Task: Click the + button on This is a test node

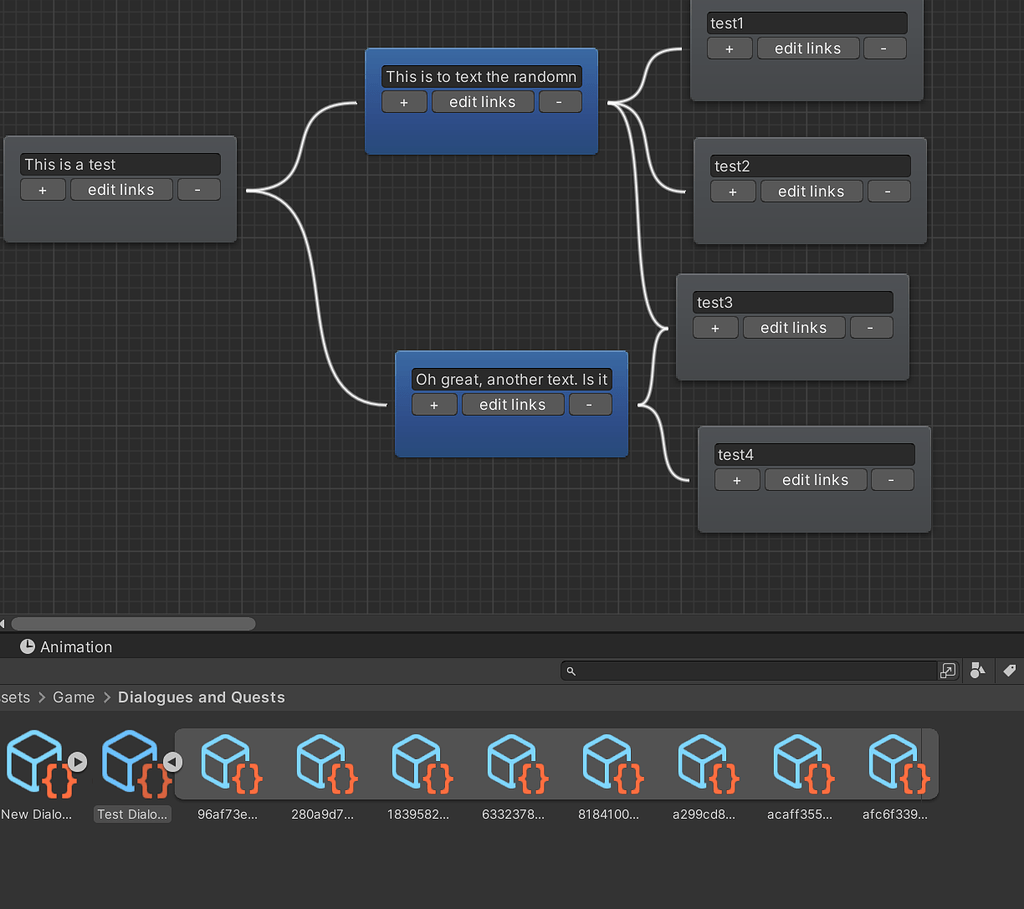Action: tap(43, 189)
